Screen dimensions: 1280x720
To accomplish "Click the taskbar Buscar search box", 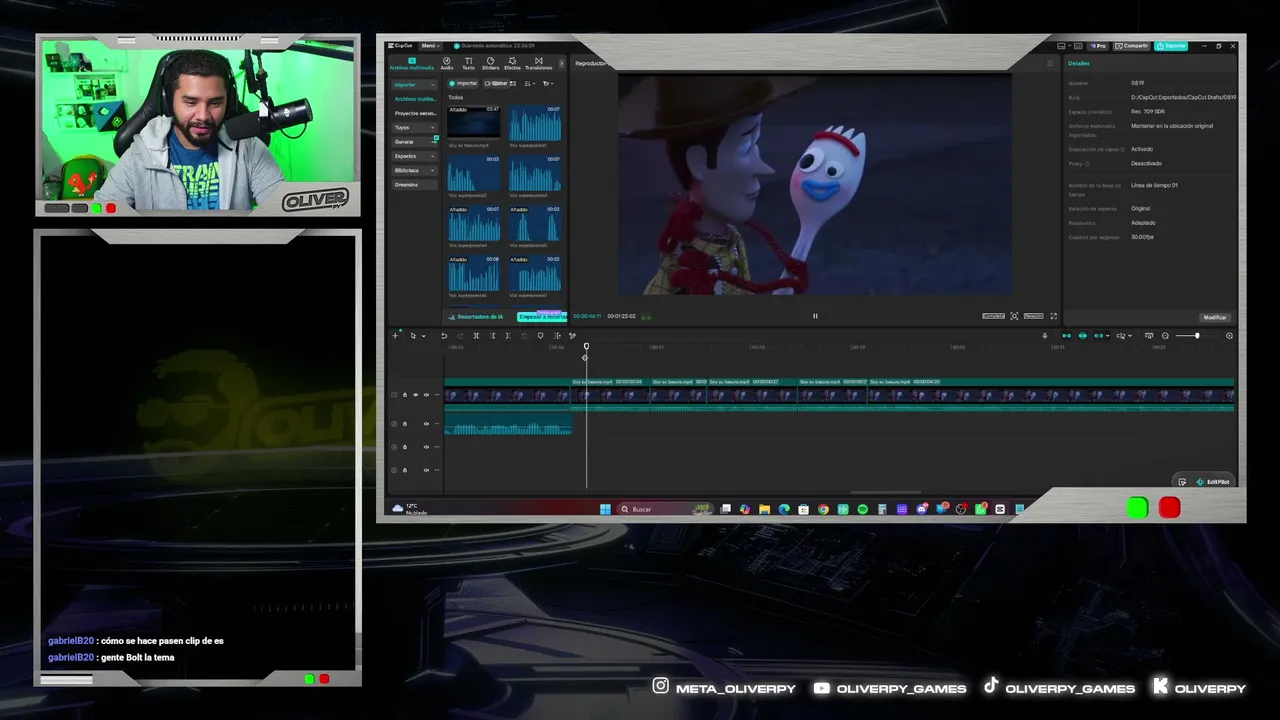I will click(x=666, y=509).
